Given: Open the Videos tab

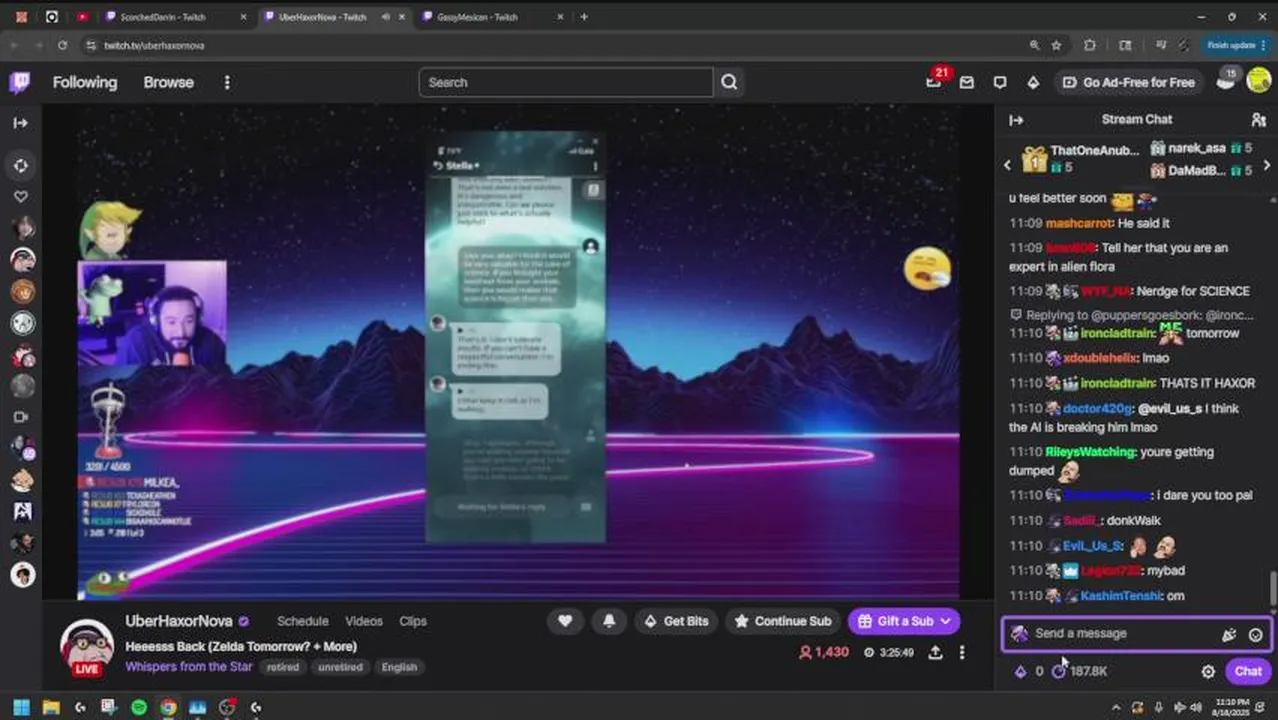Looking at the screenshot, I should tap(364, 621).
